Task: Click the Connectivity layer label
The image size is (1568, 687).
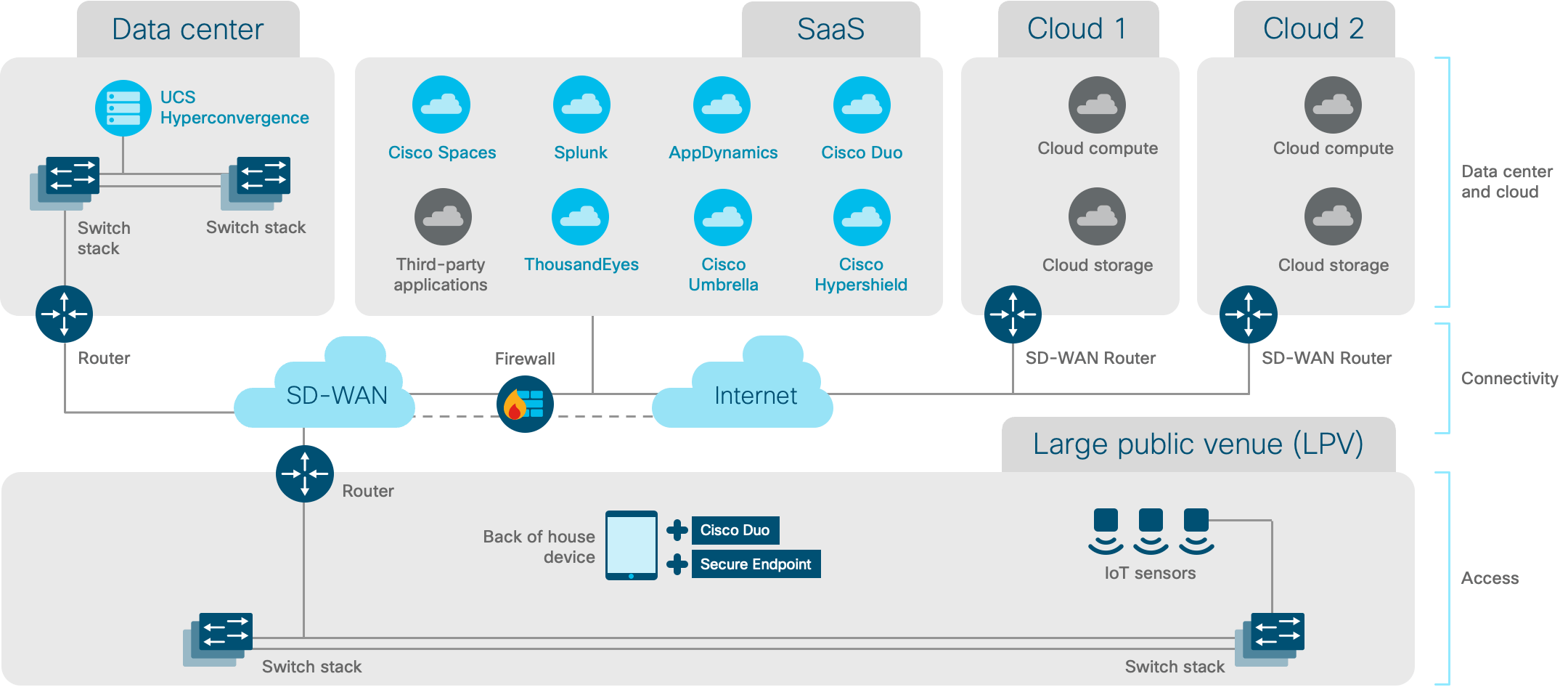Action: point(1509,378)
